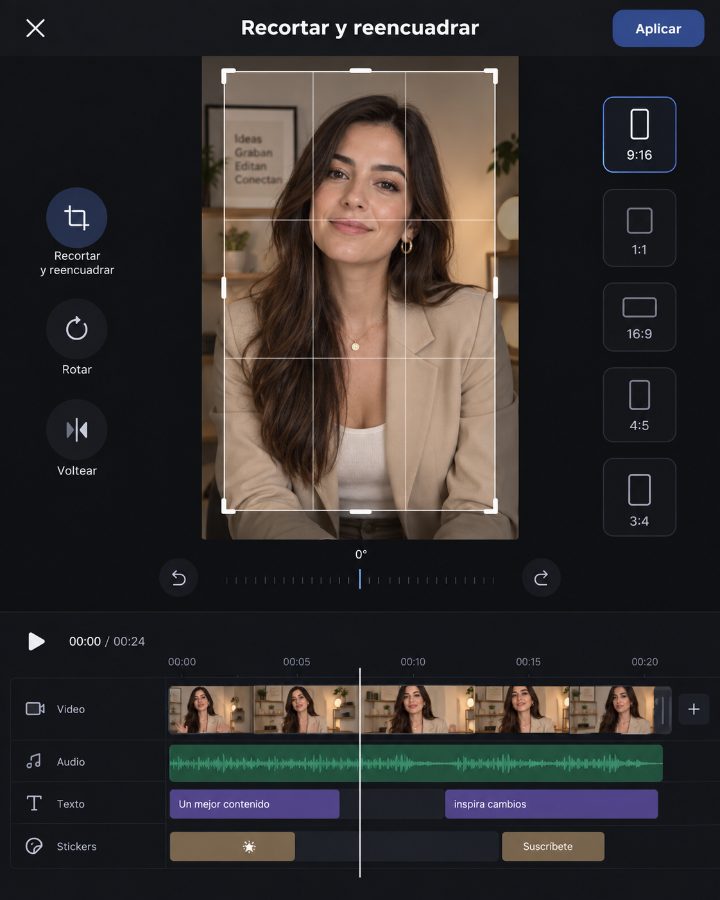Click the 'Audio' track label
Screen dimensions: 720x900
(x=71, y=762)
